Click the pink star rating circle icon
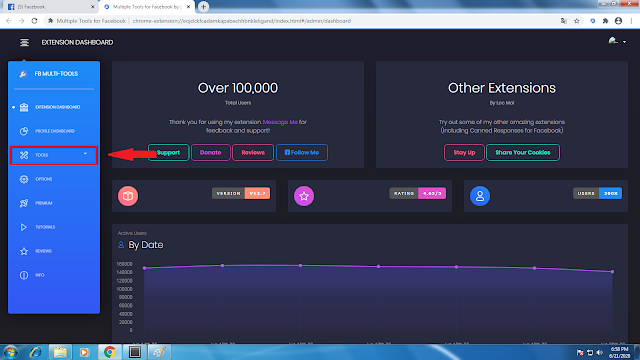Screen dimensions: 640x360 coord(304,196)
